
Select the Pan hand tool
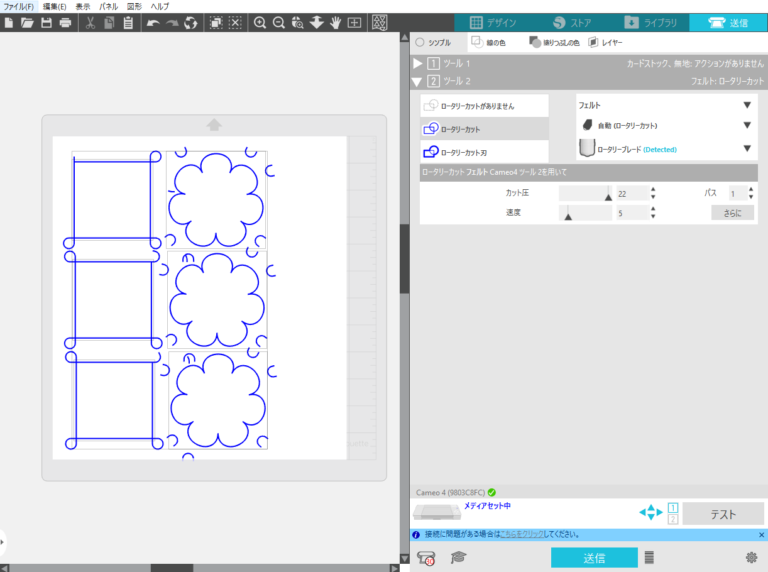coord(336,23)
